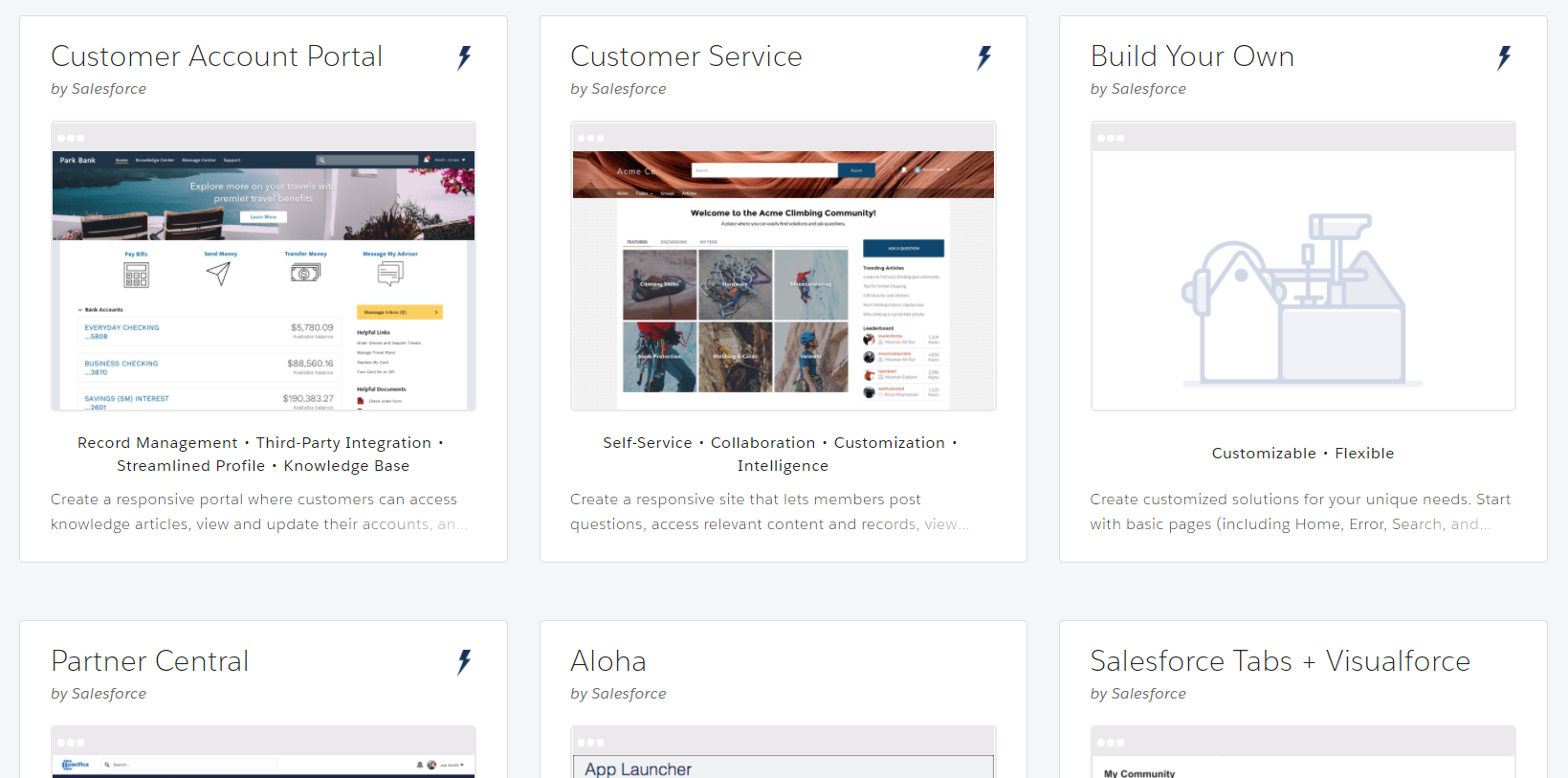
Task: Open the Aloha template title
Action: click(608, 661)
